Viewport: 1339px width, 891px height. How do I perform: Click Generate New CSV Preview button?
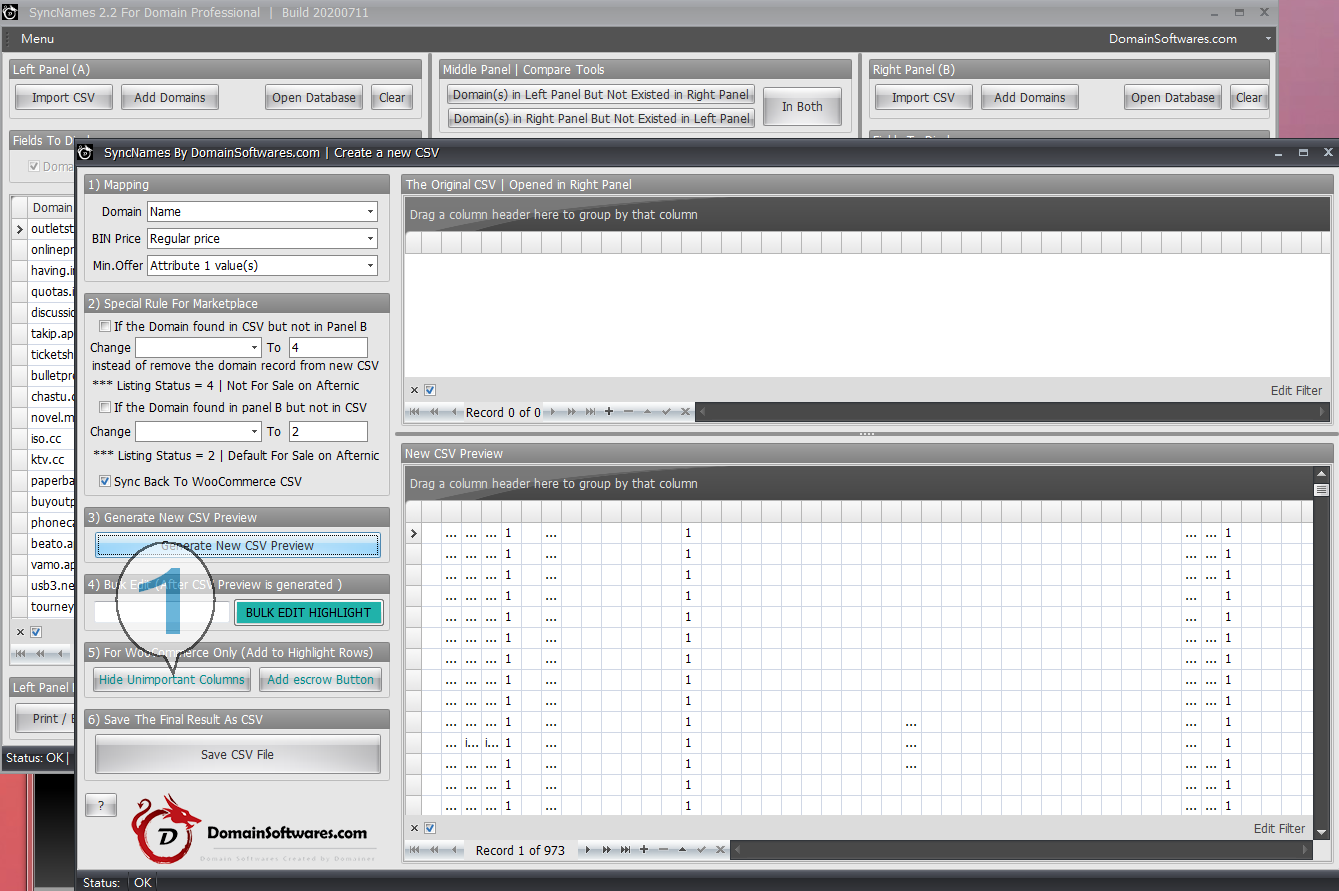pos(238,546)
